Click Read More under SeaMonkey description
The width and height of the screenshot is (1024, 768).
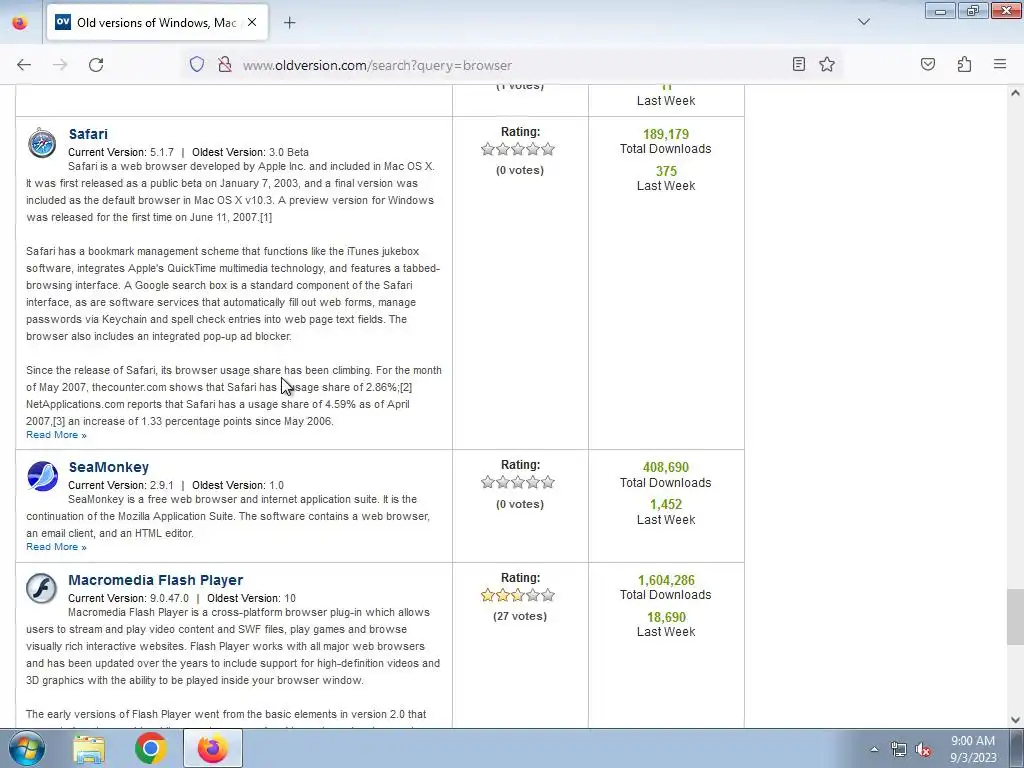pos(56,547)
